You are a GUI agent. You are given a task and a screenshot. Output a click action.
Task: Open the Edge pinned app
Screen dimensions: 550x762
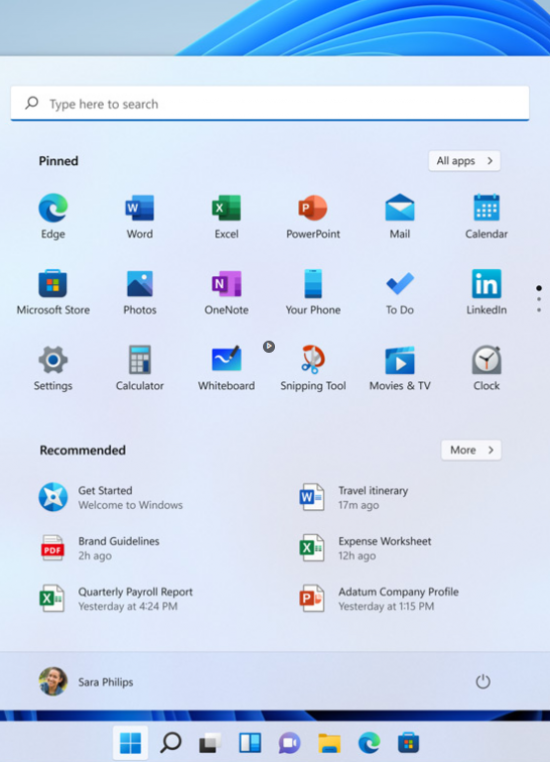pyautogui.click(x=53, y=216)
